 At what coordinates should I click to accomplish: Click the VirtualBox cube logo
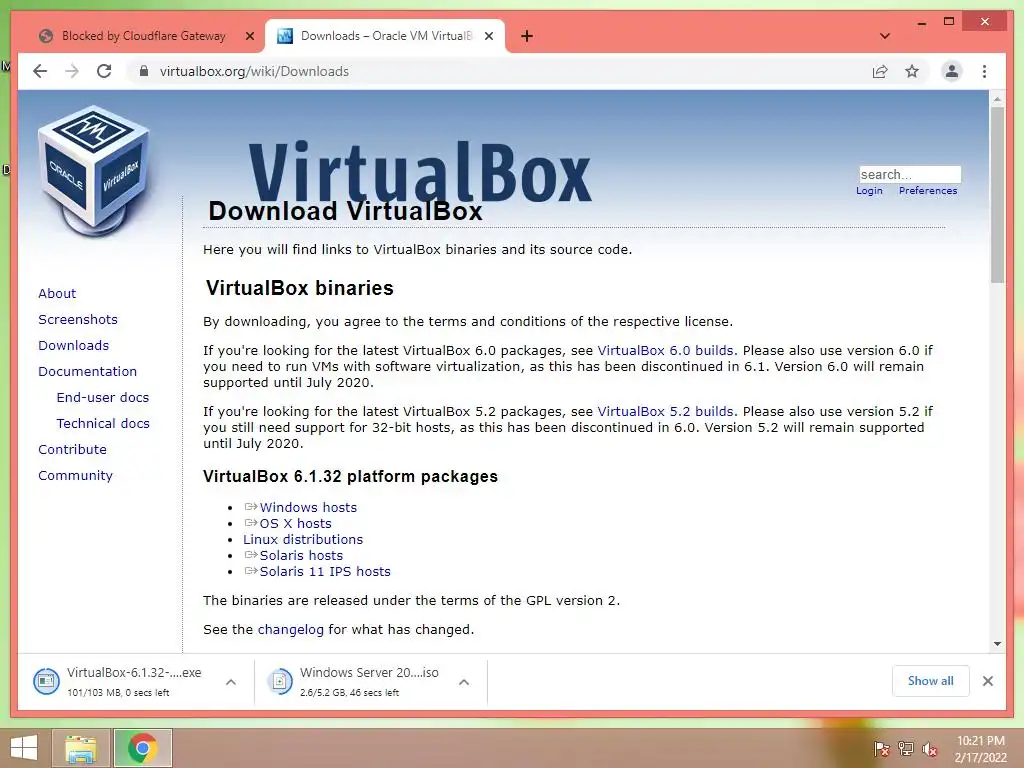[x=94, y=171]
